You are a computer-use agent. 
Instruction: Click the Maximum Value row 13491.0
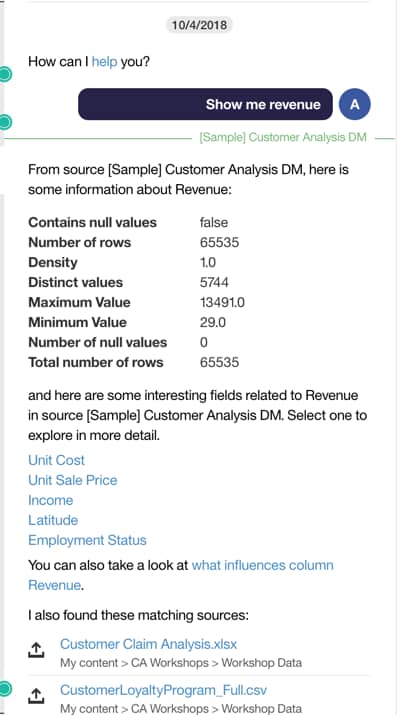[x=136, y=302]
